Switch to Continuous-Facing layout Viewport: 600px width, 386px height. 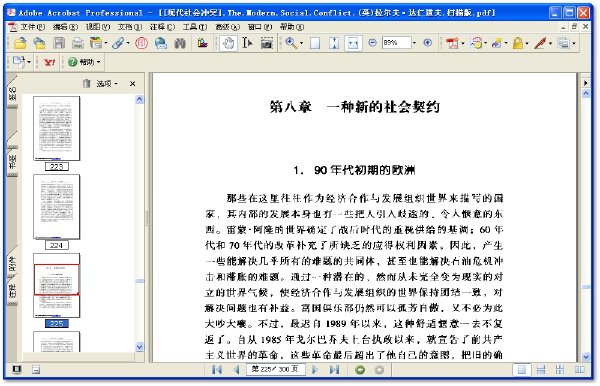pos(560,370)
